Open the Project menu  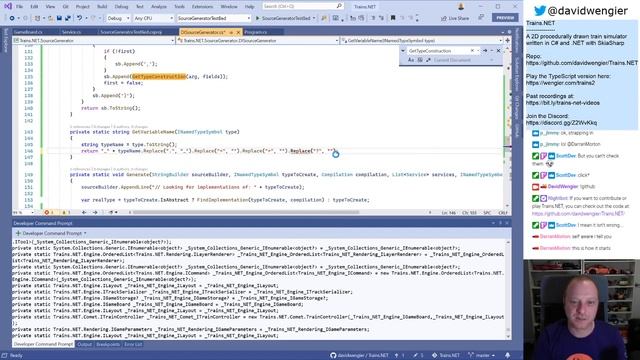pos(82,7)
